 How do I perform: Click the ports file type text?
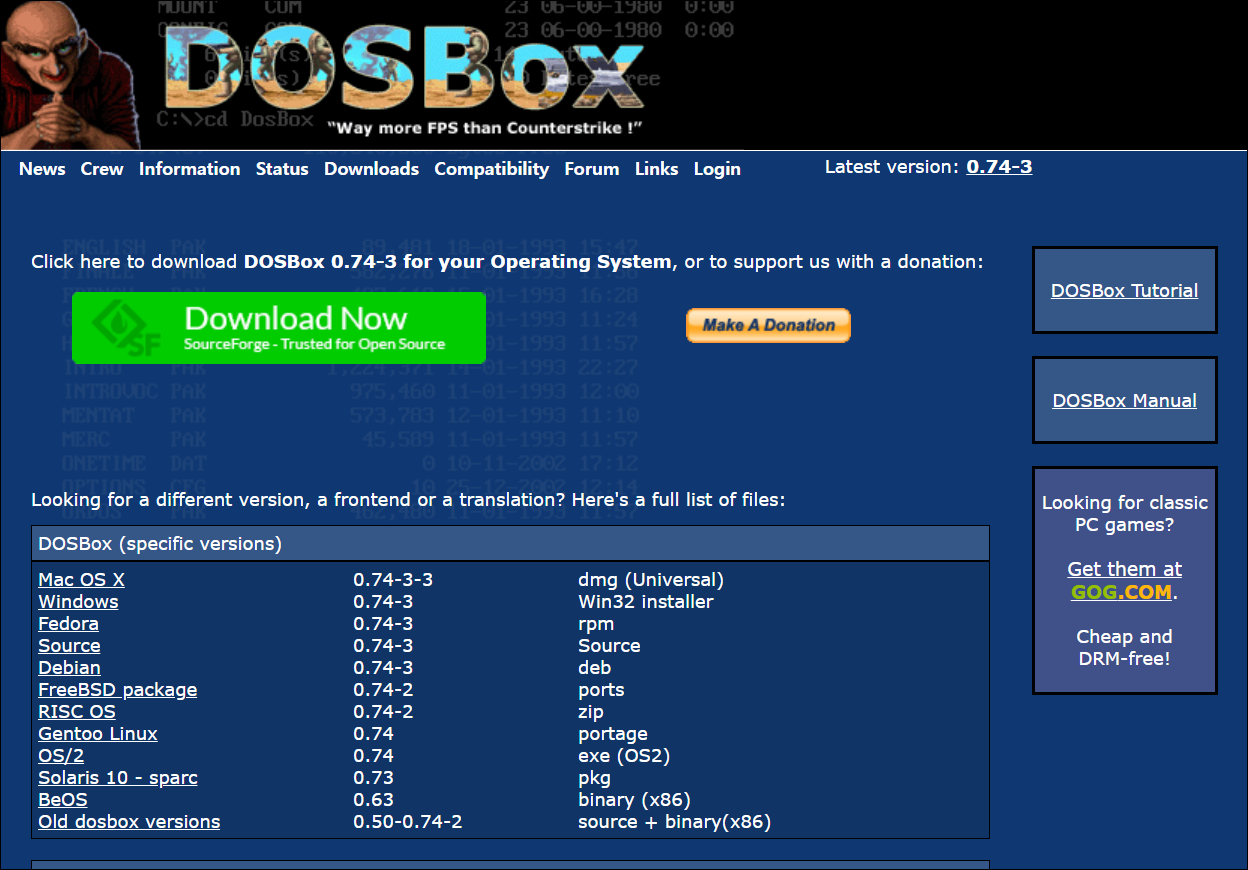click(x=601, y=690)
